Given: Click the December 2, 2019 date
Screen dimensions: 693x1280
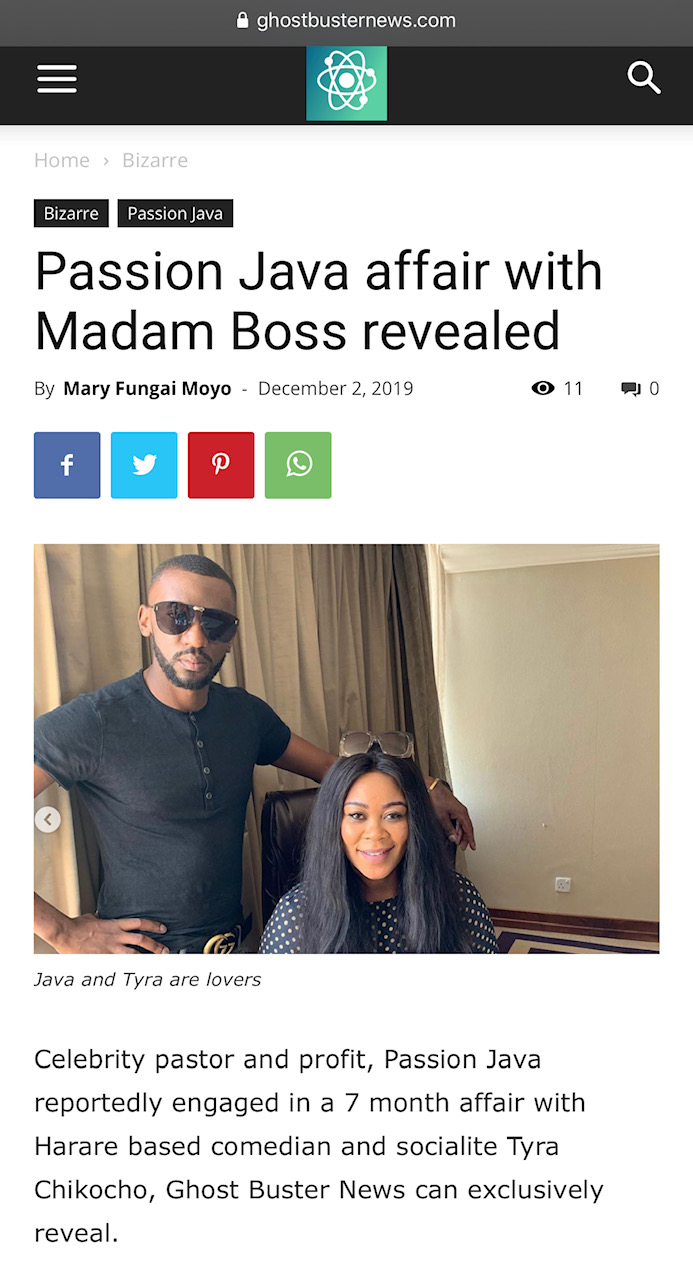Looking at the screenshot, I should [335, 388].
